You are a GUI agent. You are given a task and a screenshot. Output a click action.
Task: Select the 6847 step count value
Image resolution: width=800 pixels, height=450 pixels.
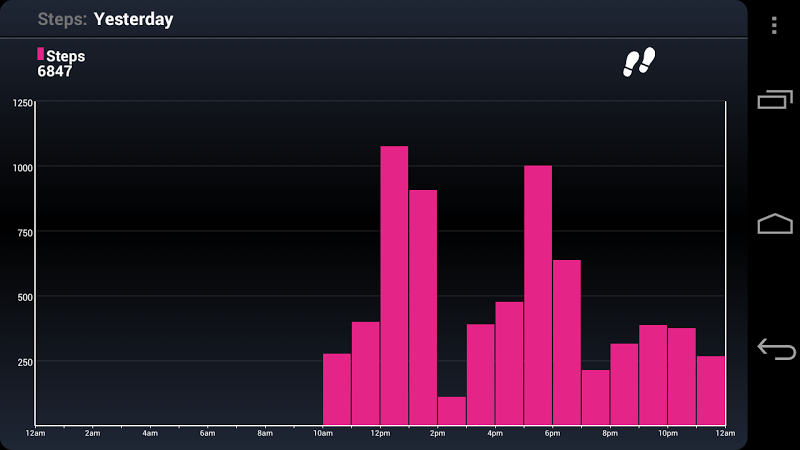coord(55,72)
